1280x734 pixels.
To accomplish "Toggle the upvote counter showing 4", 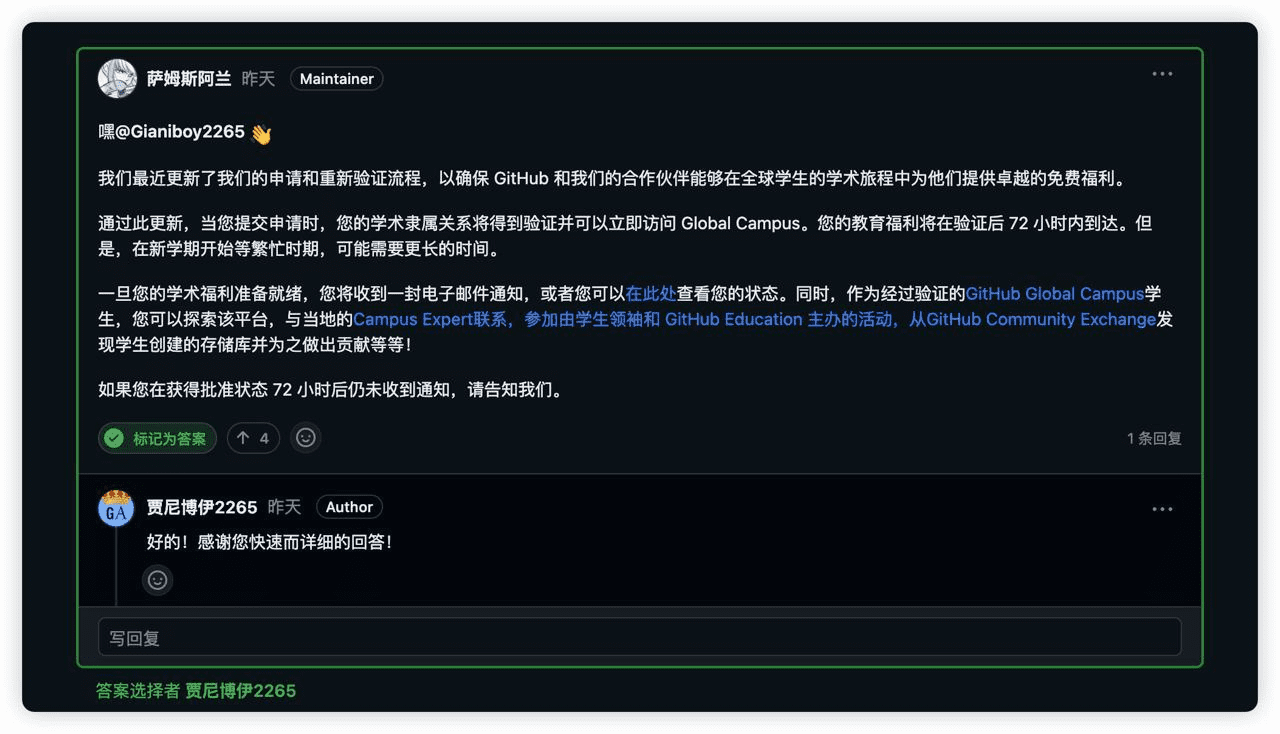I will (x=253, y=437).
